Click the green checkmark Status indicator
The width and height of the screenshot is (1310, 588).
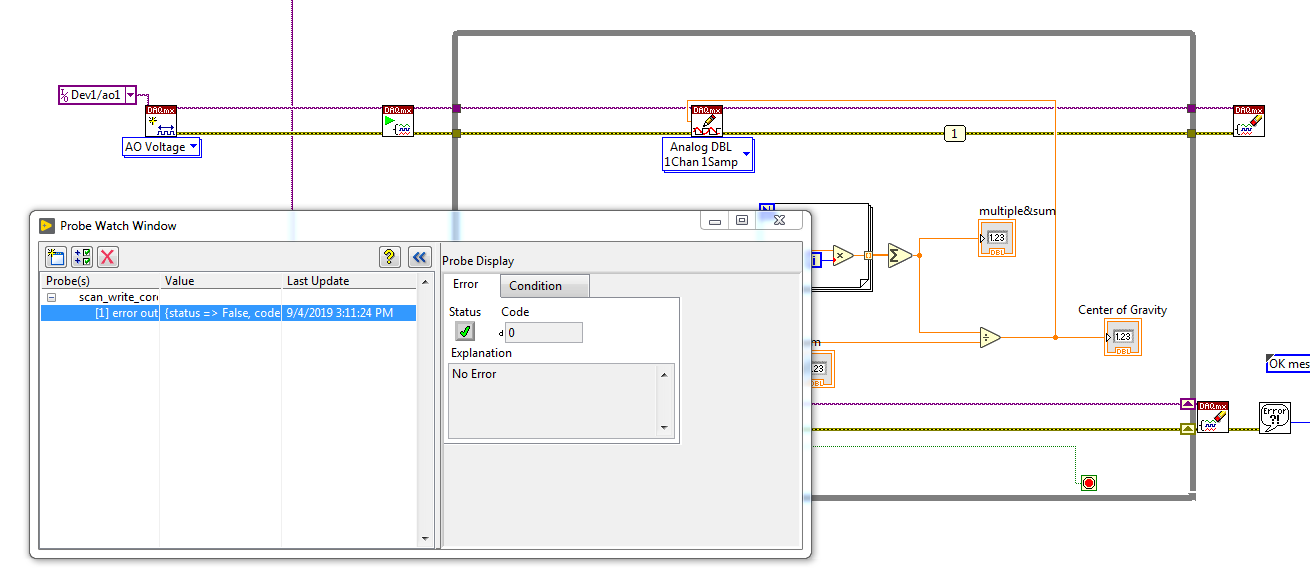(465, 333)
